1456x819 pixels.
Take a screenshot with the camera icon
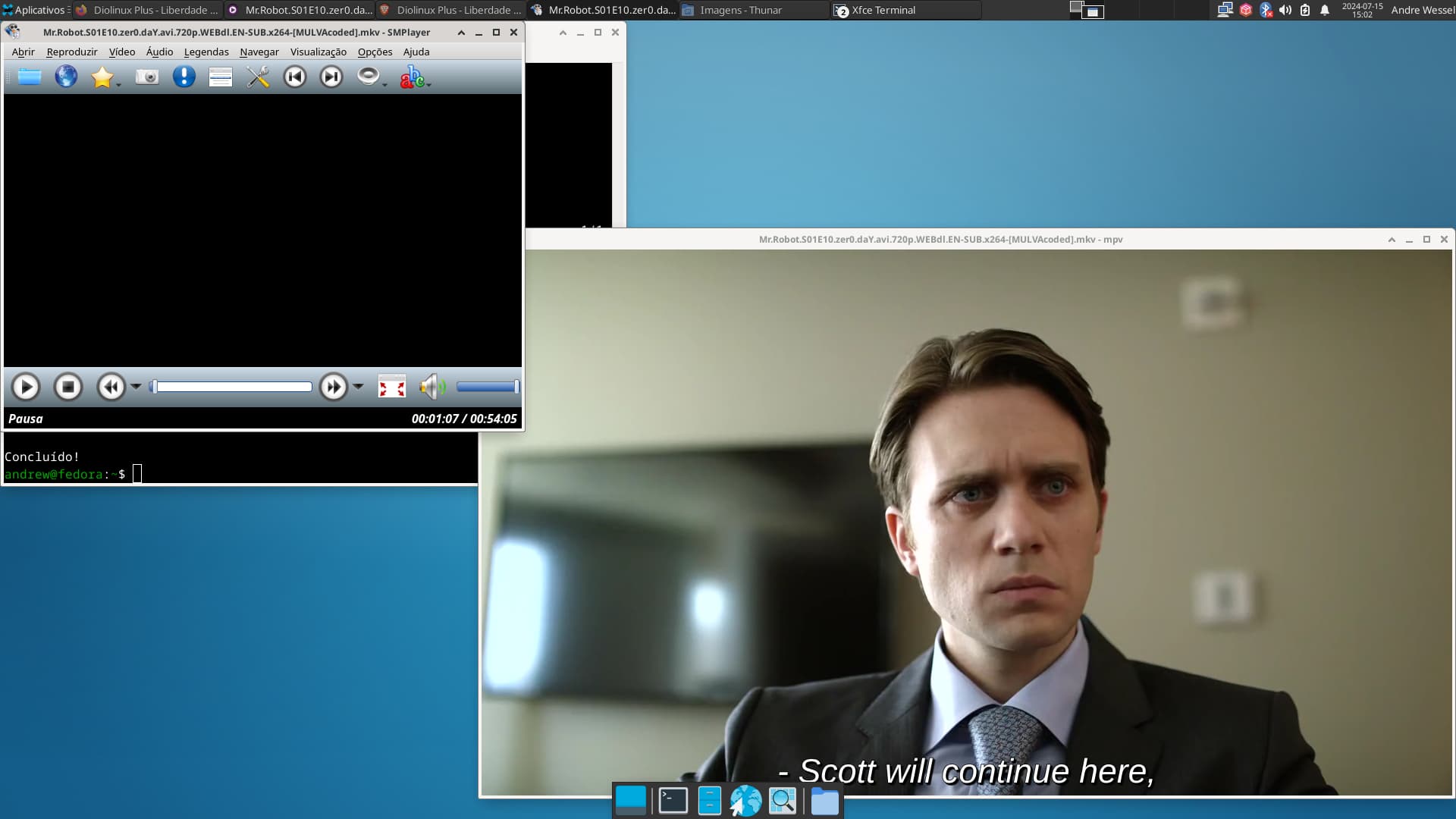point(147,77)
